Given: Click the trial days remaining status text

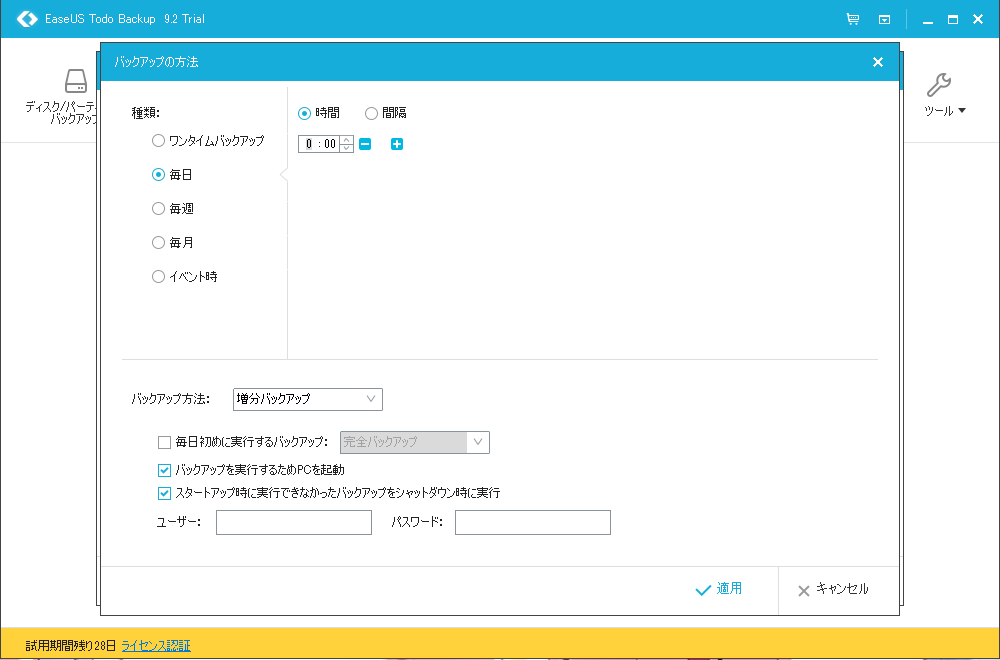Looking at the screenshot, I should pyautogui.click(x=71, y=646).
